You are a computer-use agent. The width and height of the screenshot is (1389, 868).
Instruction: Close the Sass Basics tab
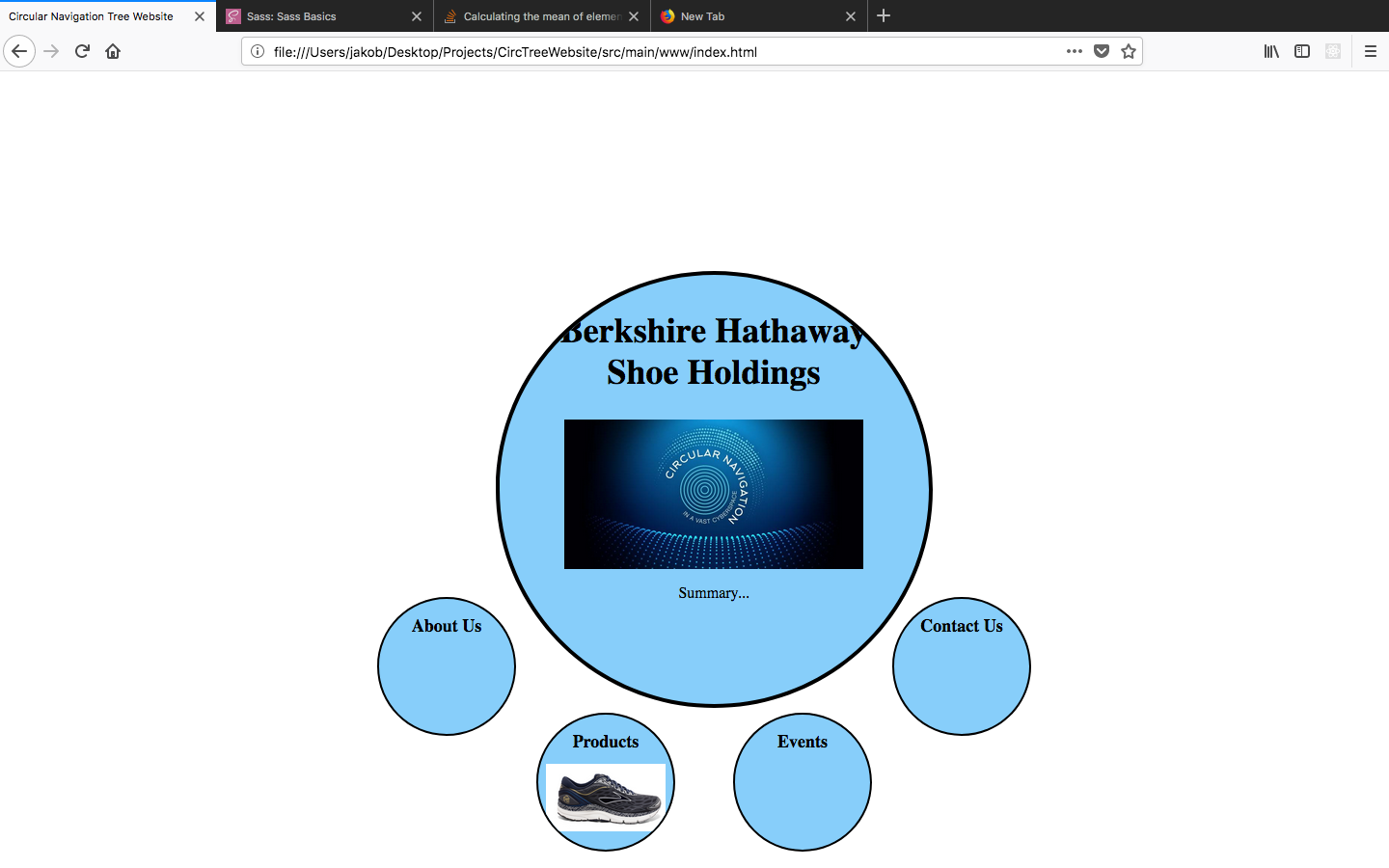tap(417, 16)
